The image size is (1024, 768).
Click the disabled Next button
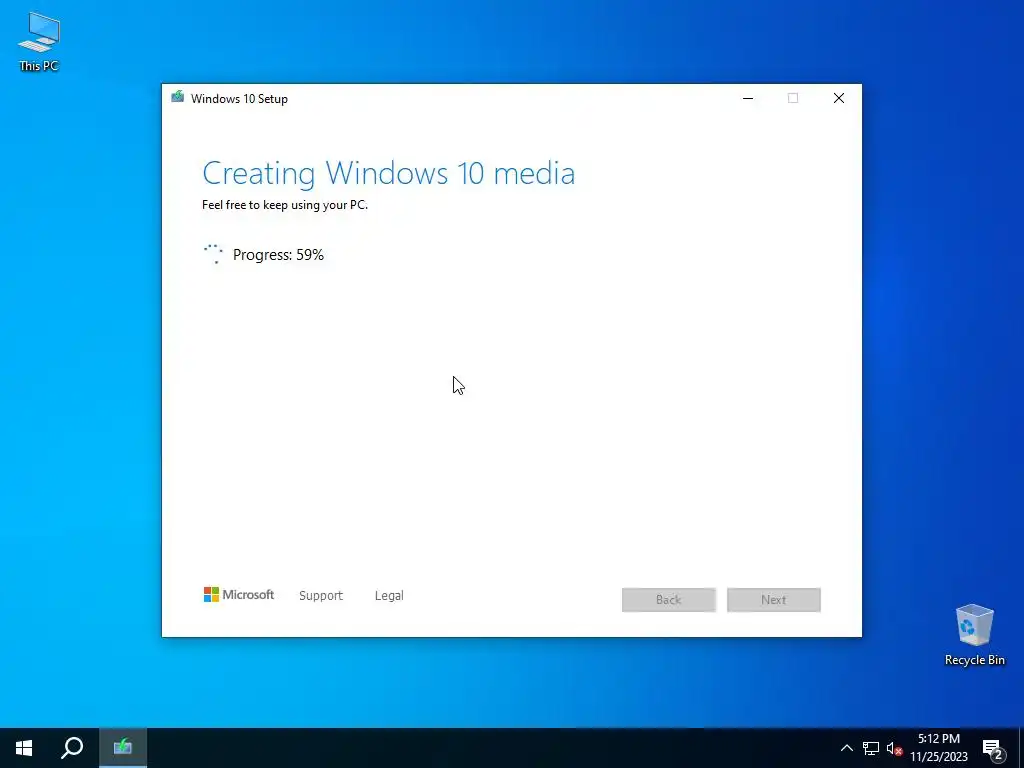click(774, 600)
